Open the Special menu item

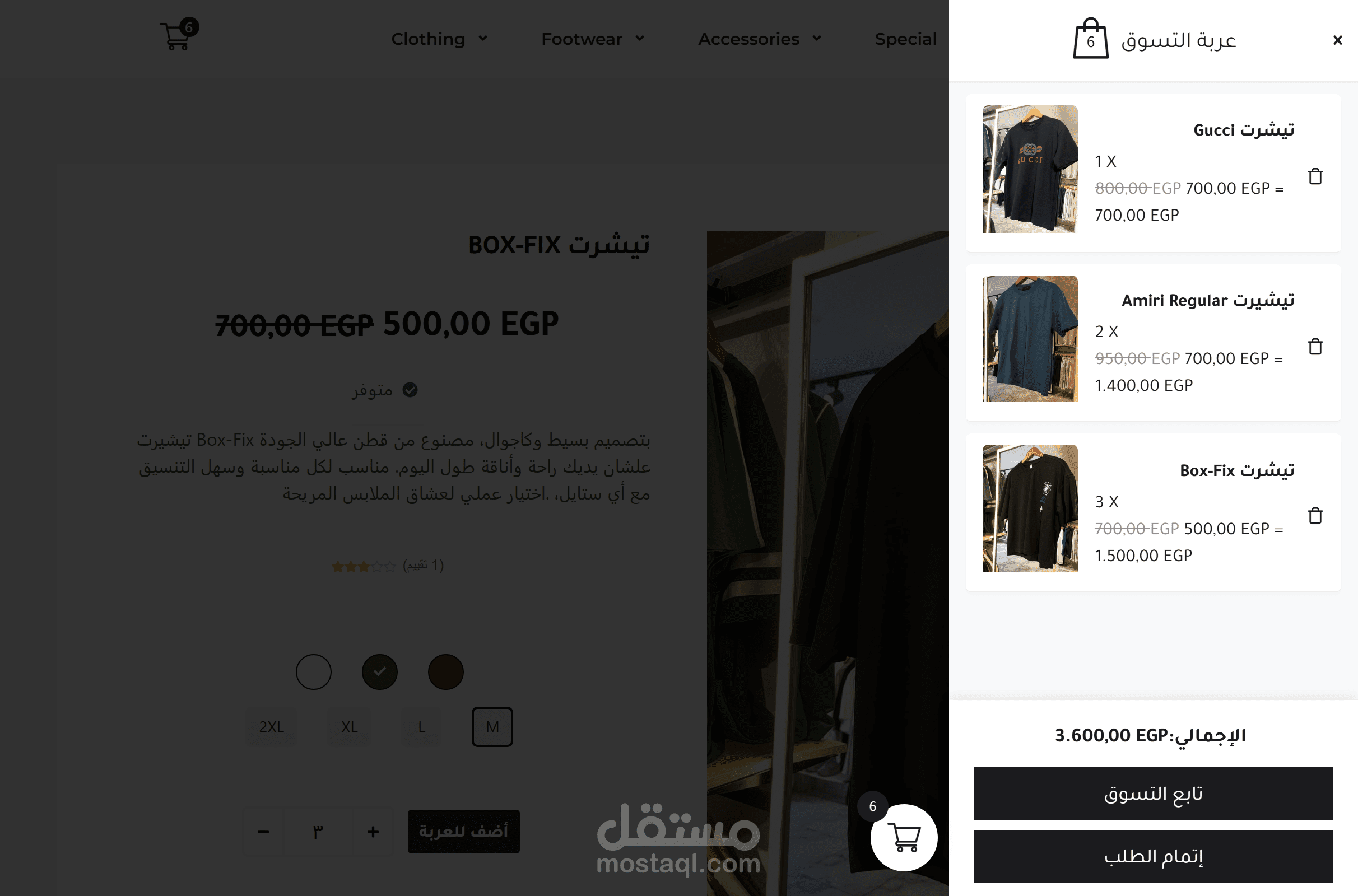tap(905, 39)
